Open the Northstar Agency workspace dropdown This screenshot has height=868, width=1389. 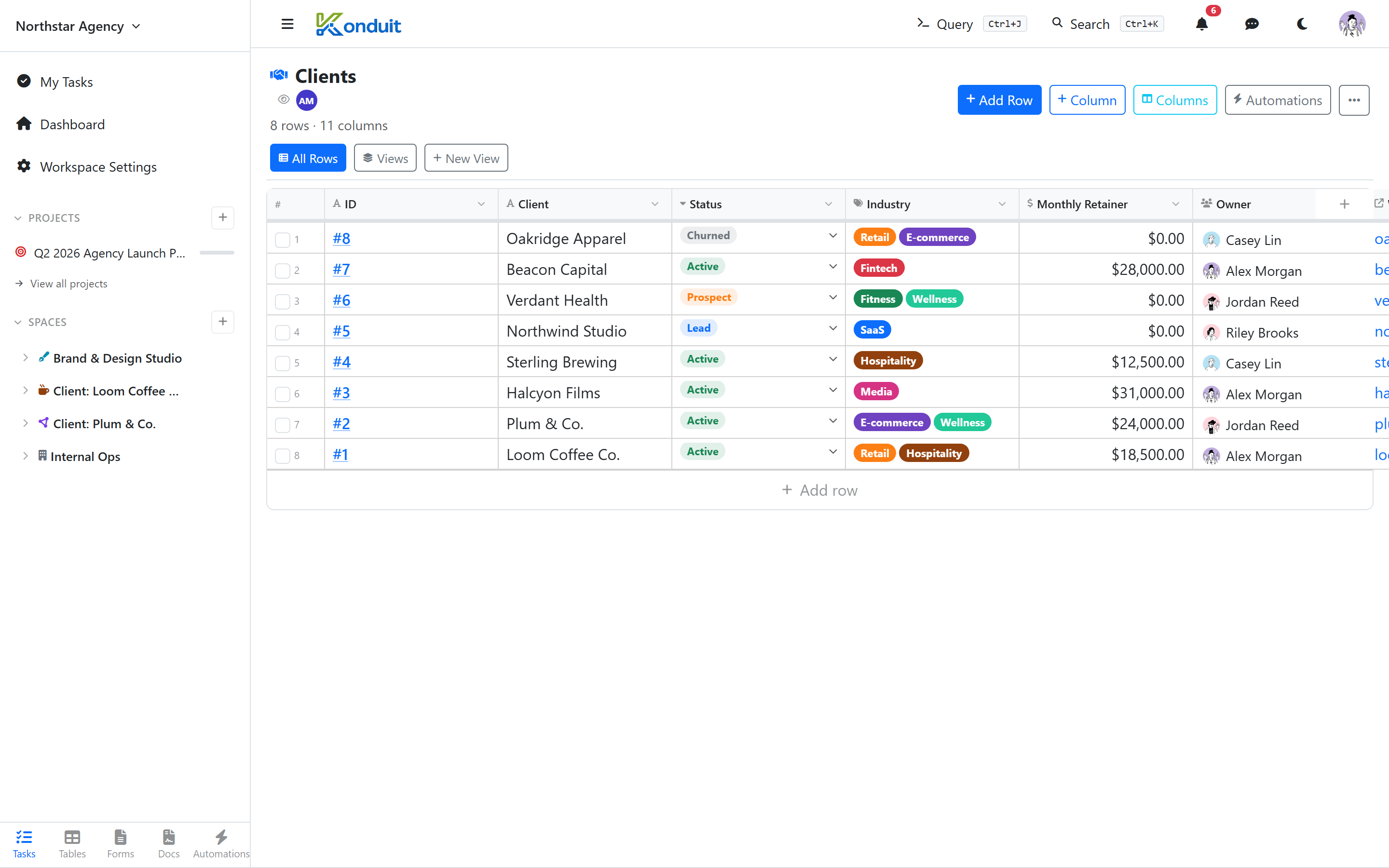click(78, 26)
